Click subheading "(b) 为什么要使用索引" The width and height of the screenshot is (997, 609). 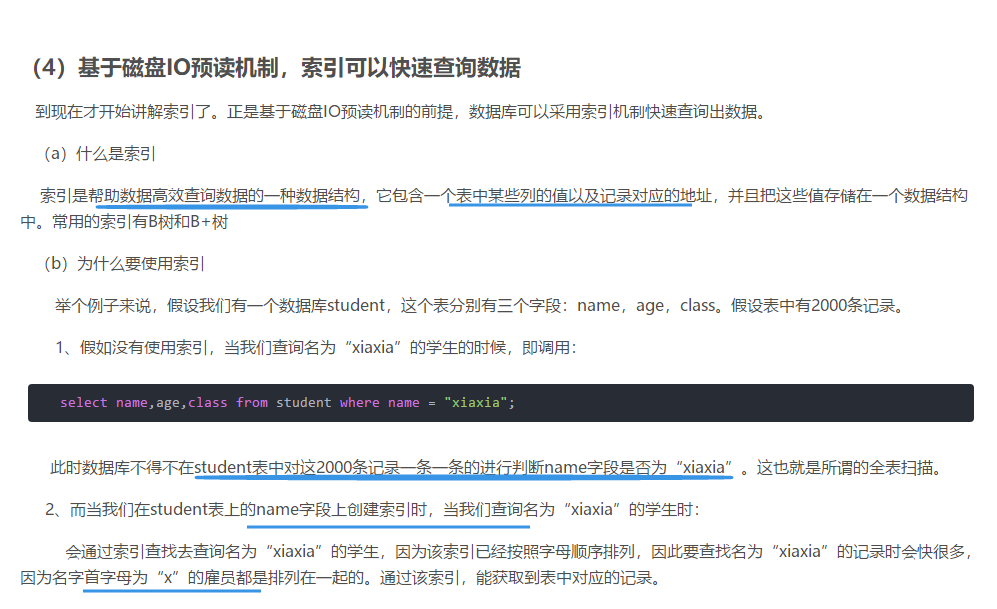pos(123,263)
